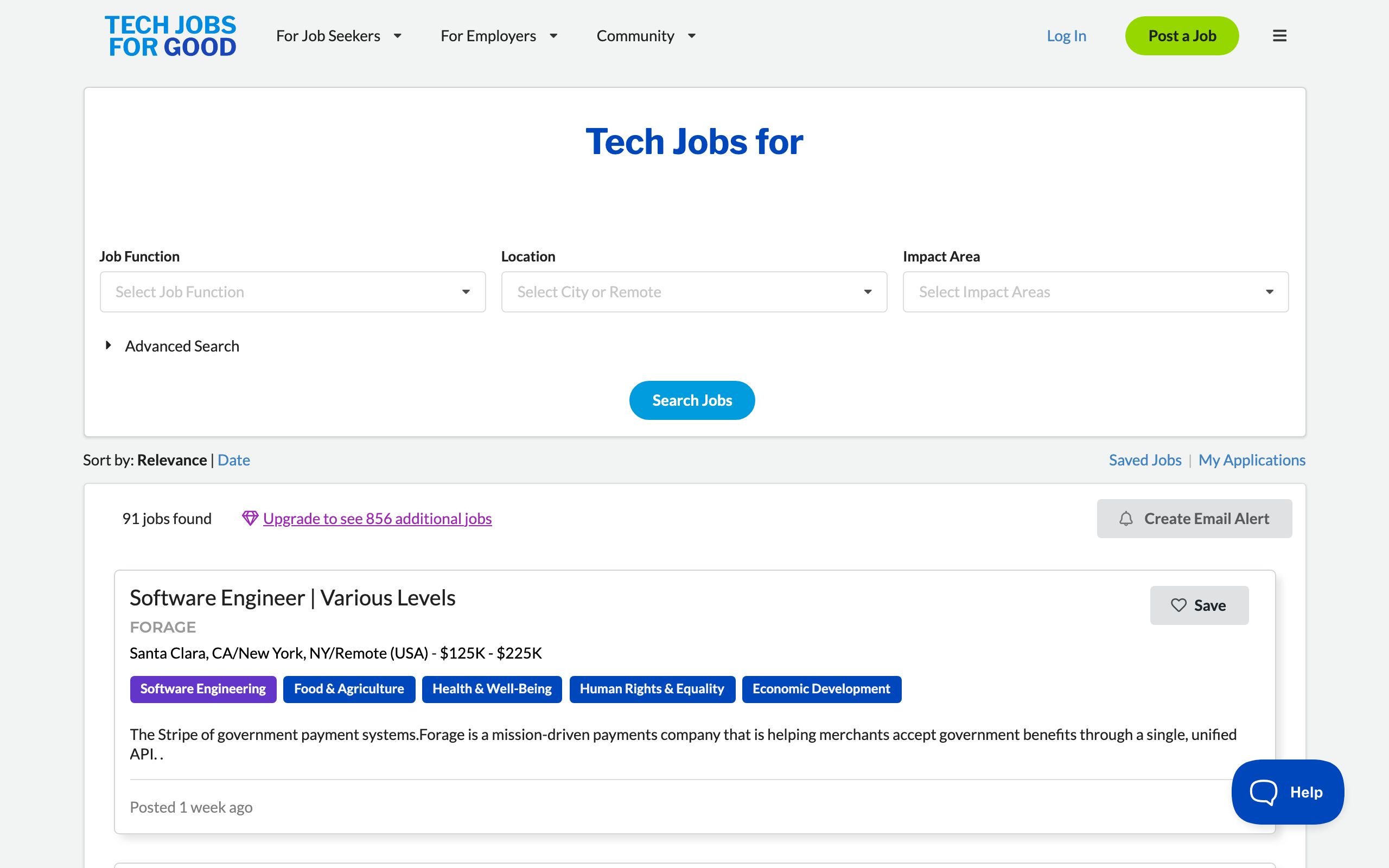Expand the Advanced Search section
1389x868 pixels.
(x=171, y=346)
